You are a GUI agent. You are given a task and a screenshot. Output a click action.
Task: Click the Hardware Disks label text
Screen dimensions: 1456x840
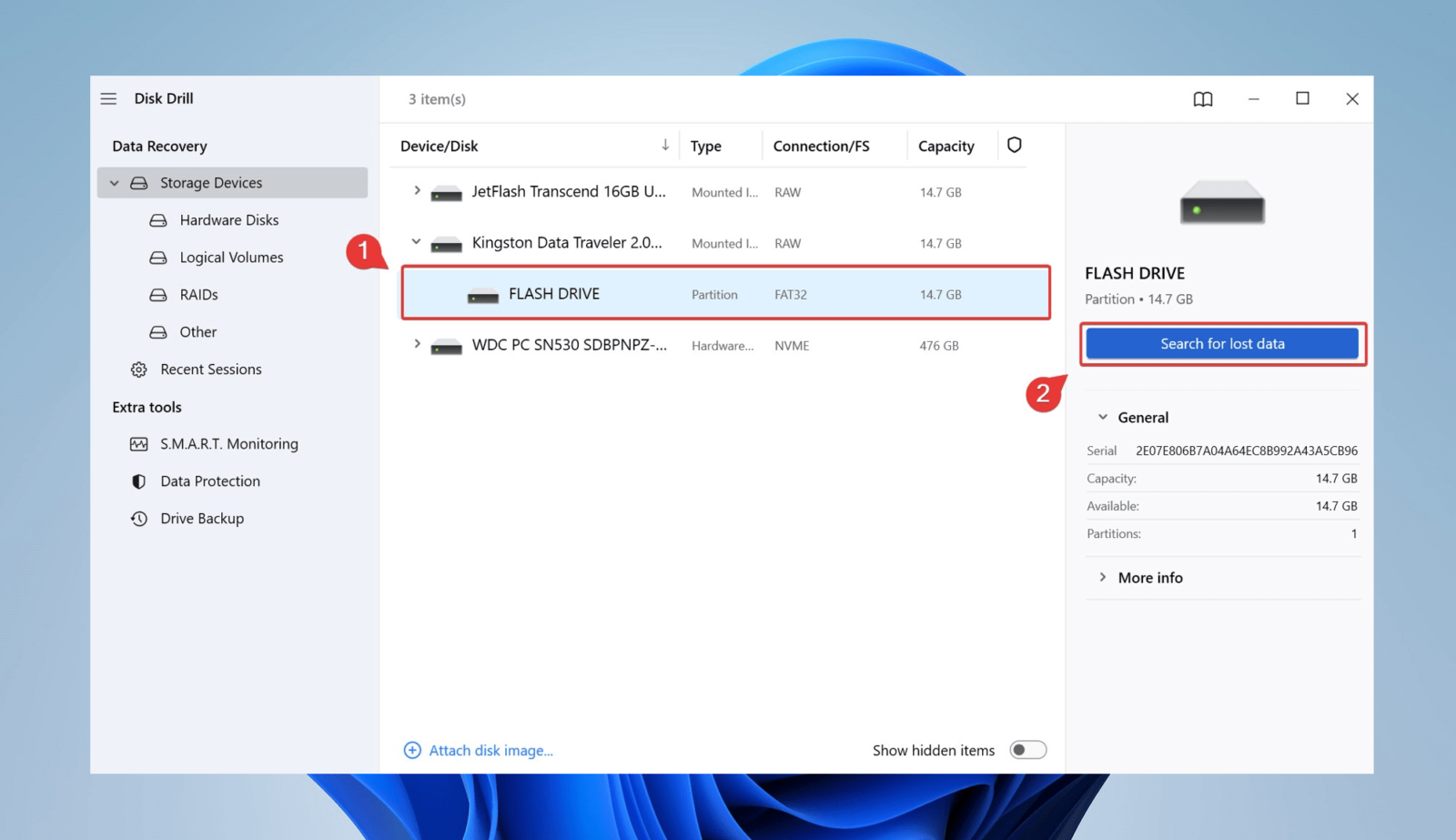coord(229,220)
